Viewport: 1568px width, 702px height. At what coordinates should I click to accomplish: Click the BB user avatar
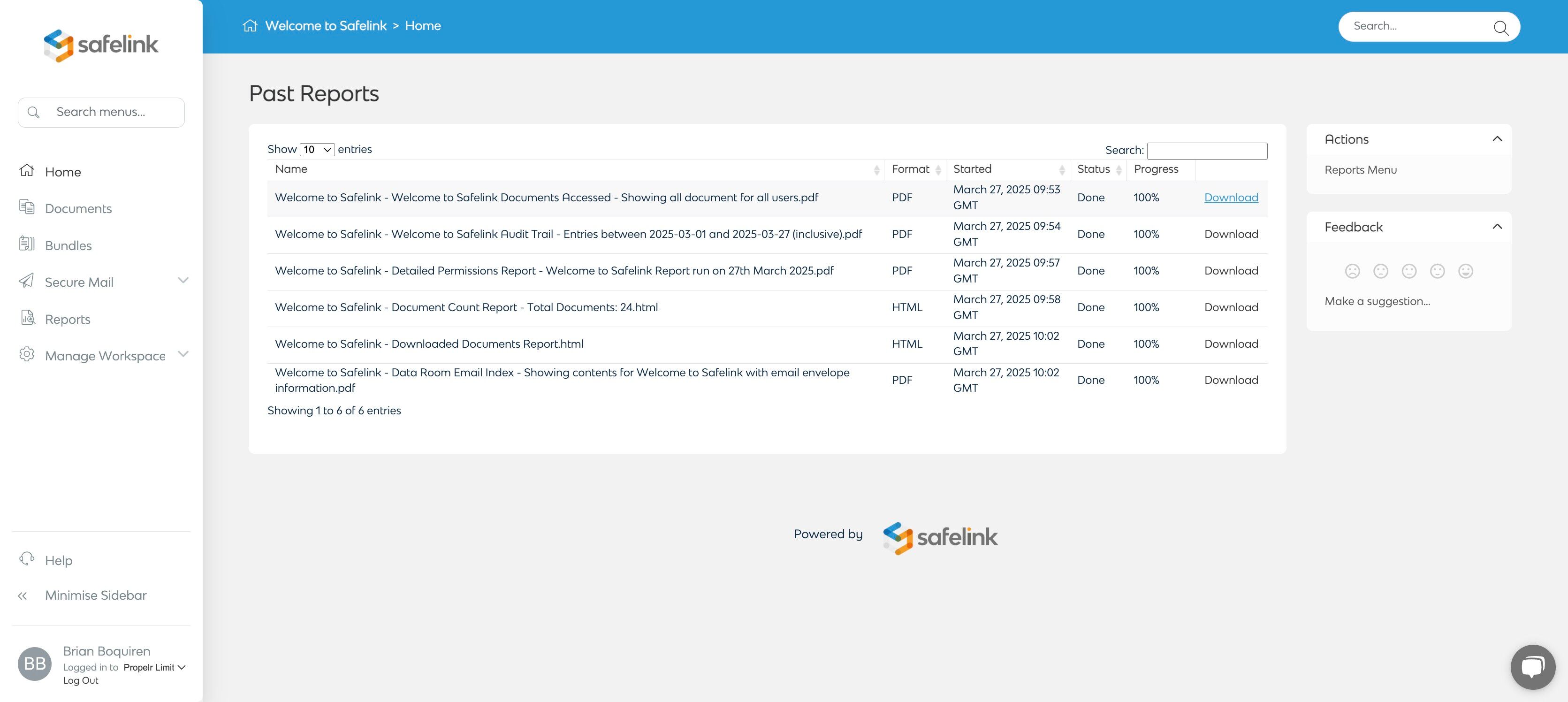coord(35,664)
